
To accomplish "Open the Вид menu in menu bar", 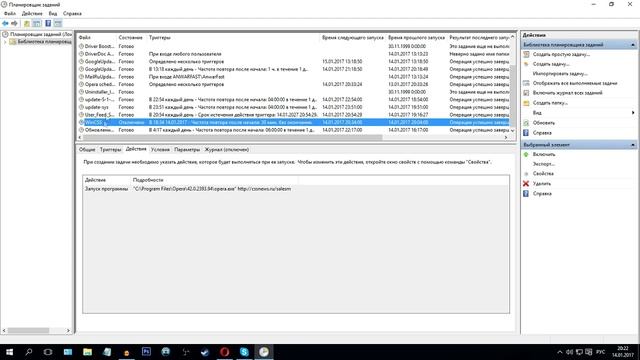I will [53, 13].
